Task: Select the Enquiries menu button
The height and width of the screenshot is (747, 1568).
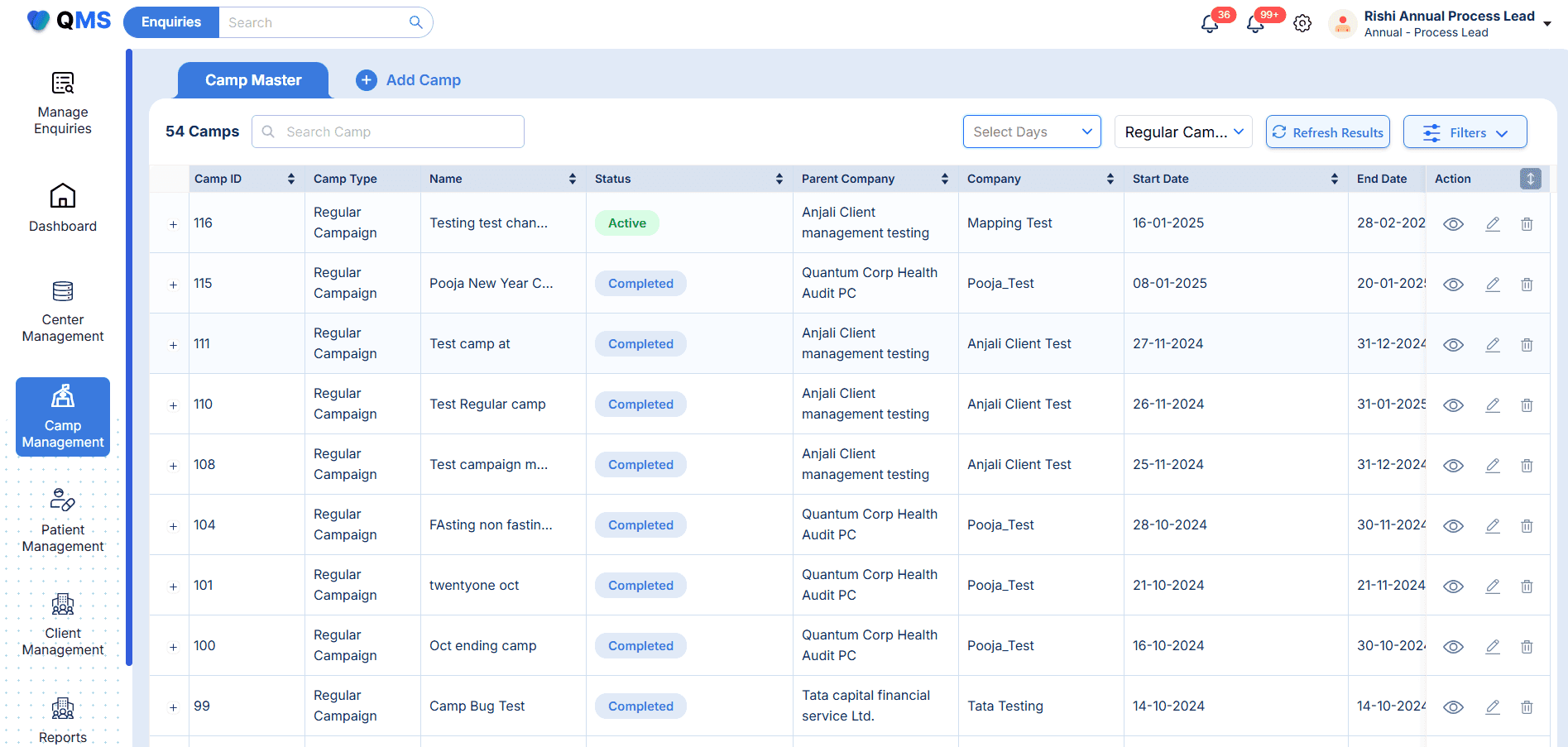Action: (170, 22)
